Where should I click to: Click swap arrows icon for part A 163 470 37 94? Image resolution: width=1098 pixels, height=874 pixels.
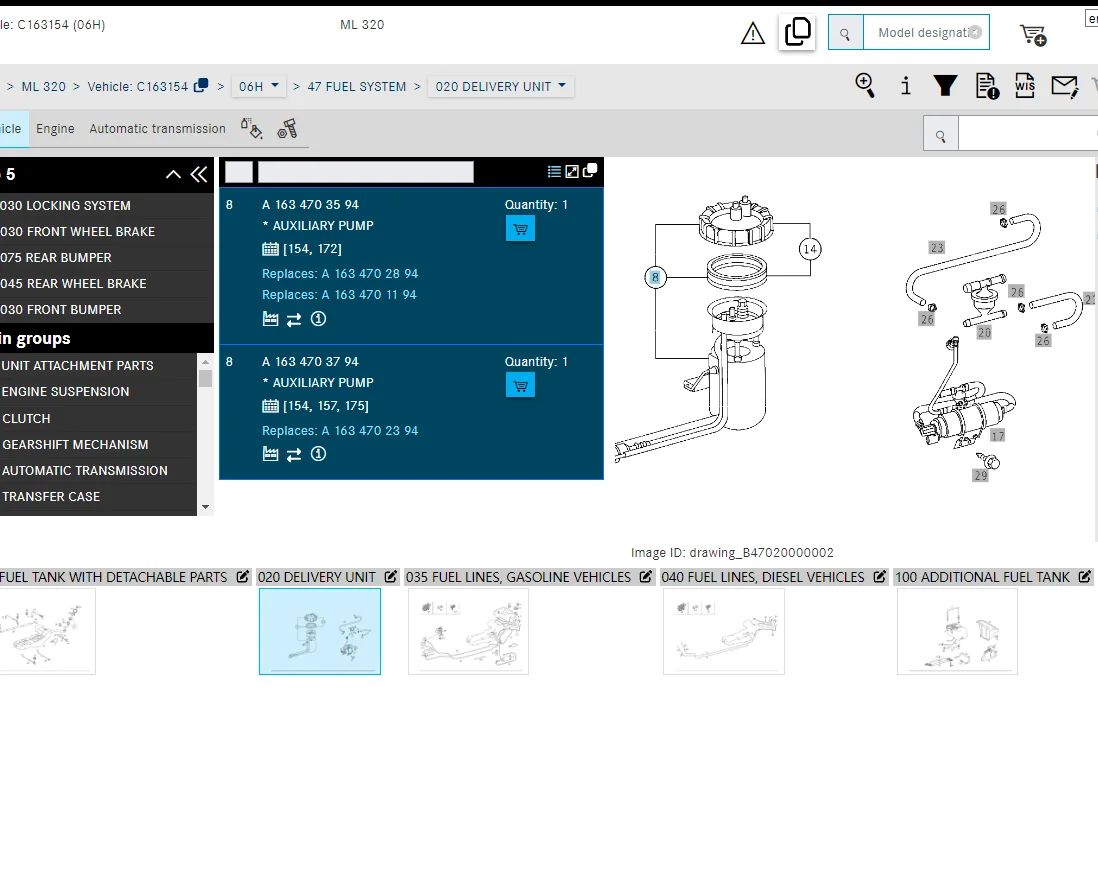[294, 455]
